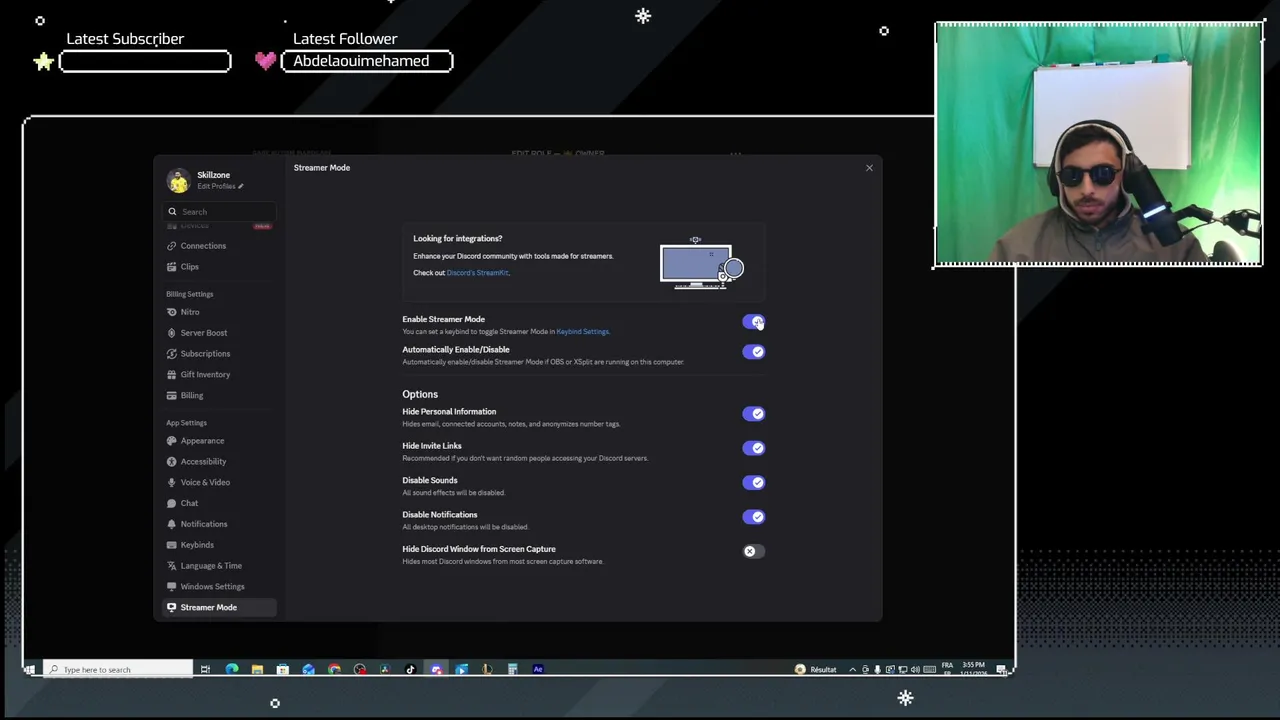Select Notifications in the settings sidebar
The image size is (1280, 720).
(x=218, y=524)
